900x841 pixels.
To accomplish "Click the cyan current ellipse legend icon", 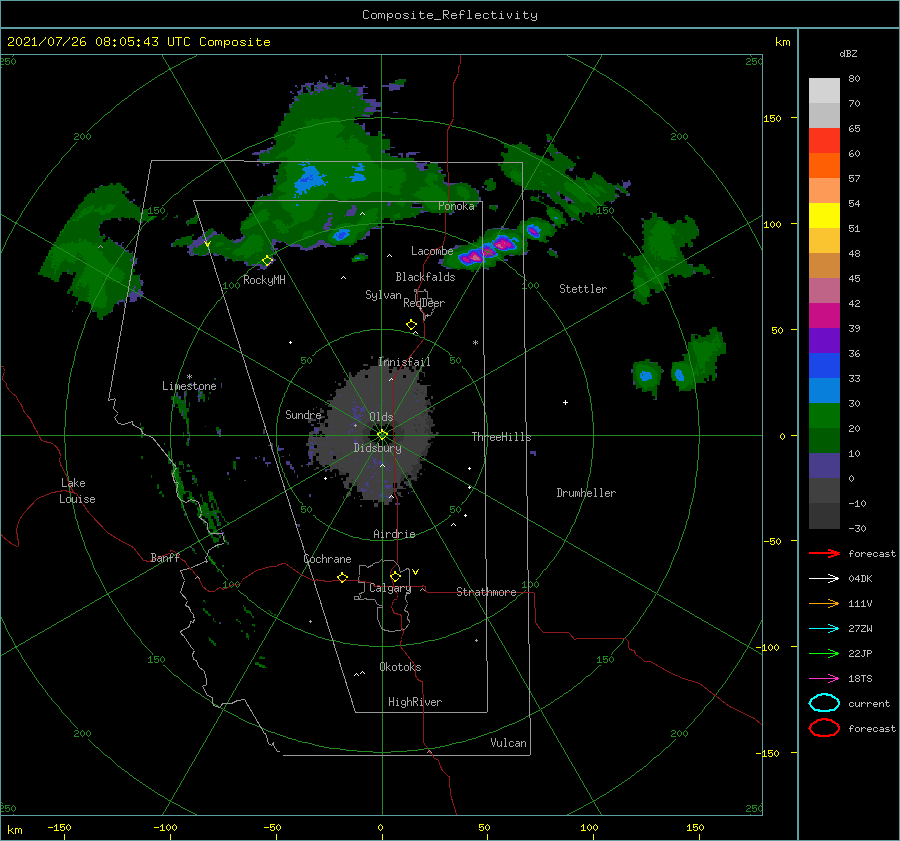I will [x=824, y=703].
